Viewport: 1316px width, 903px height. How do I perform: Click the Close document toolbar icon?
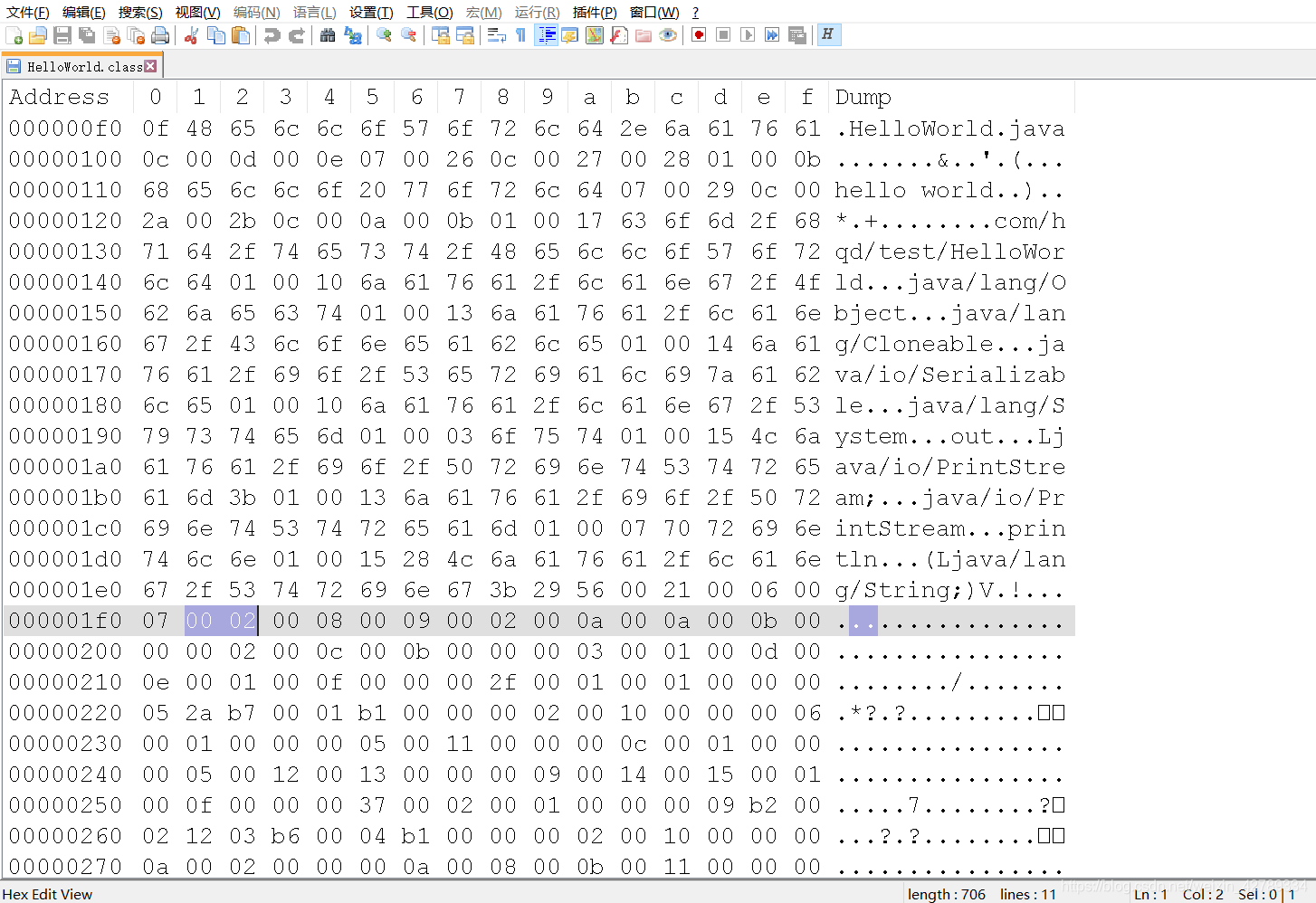click(x=112, y=35)
